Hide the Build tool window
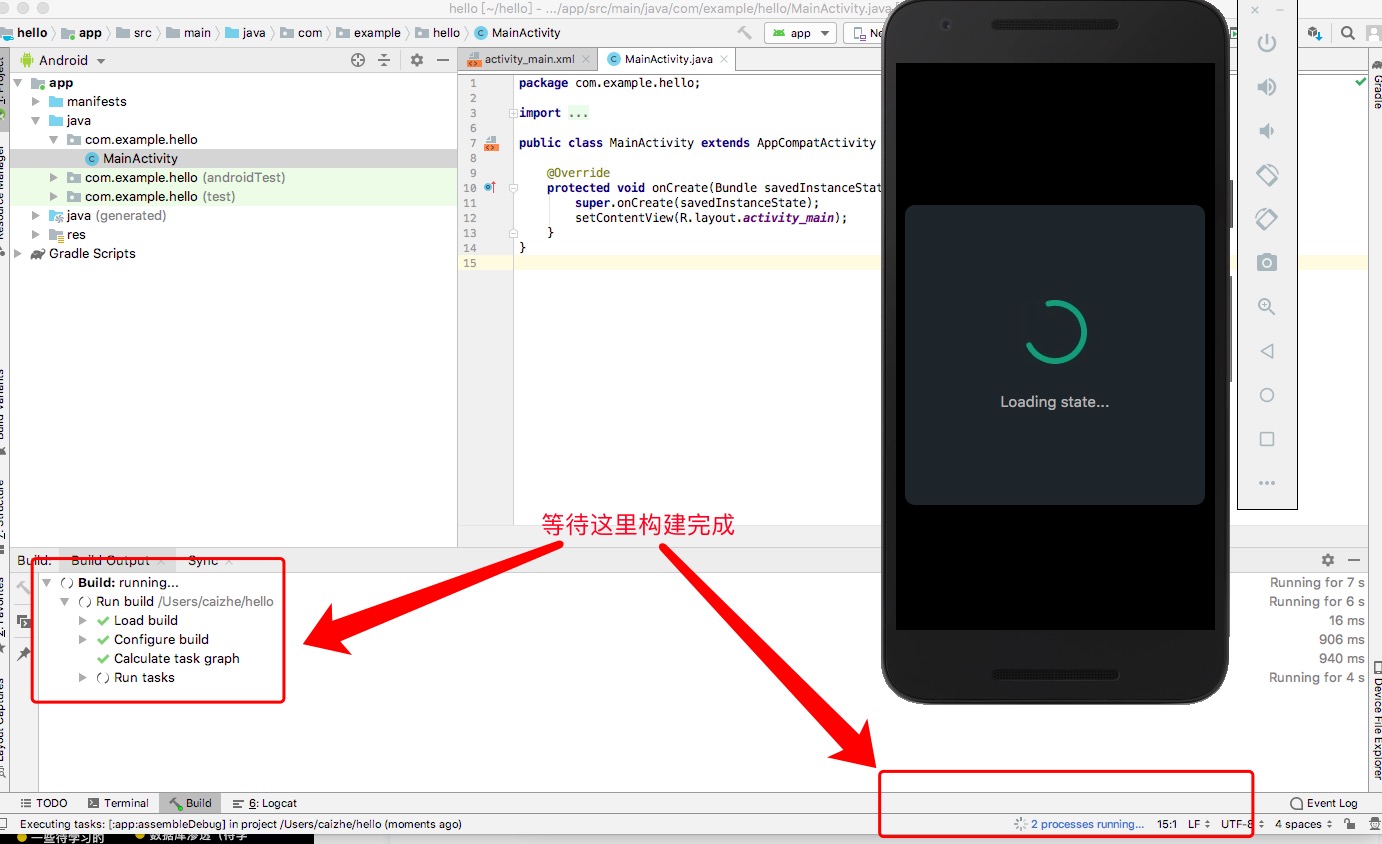The width and height of the screenshot is (1382, 844). (x=1353, y=560)
